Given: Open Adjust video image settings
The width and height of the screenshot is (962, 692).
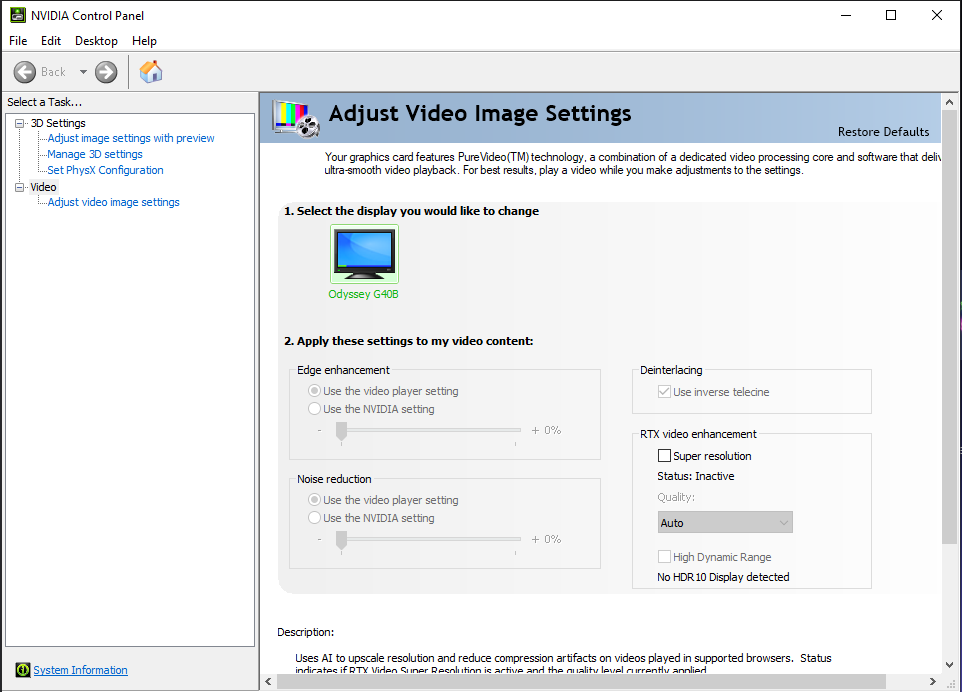Looking at the screenshot, I should tap(114, 202).
